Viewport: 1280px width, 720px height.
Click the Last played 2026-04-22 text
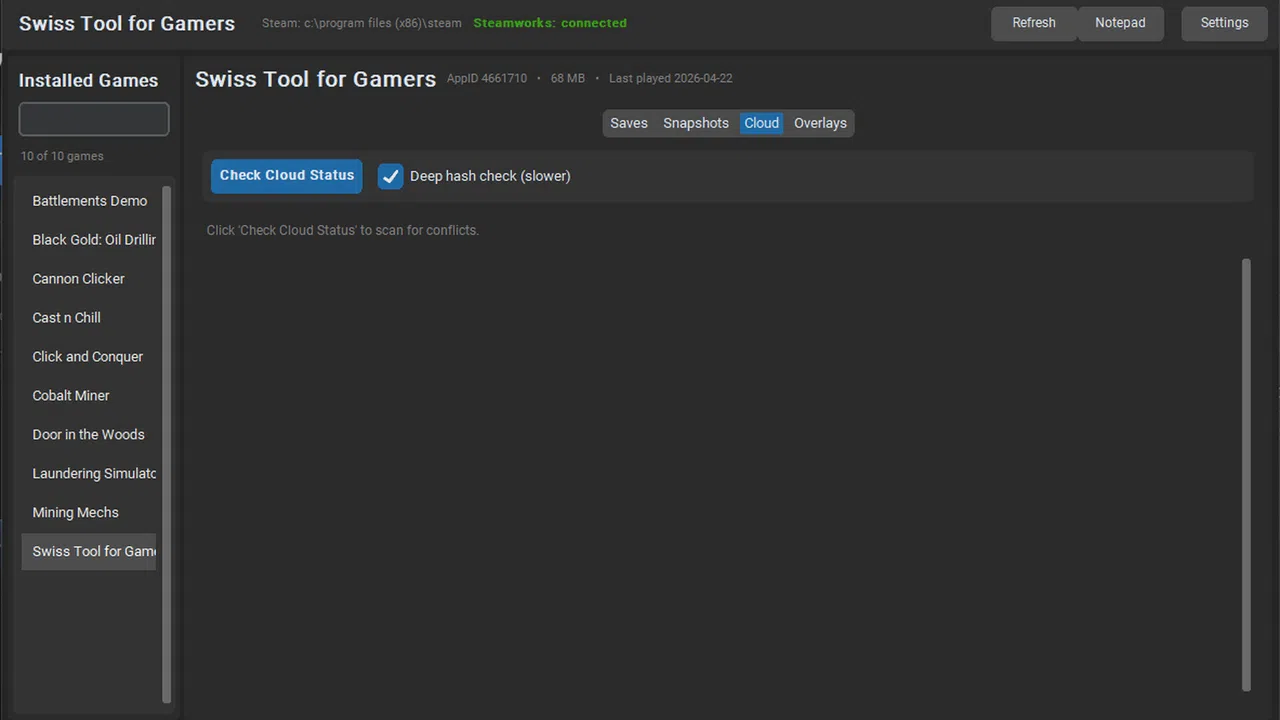click(671, 78)
